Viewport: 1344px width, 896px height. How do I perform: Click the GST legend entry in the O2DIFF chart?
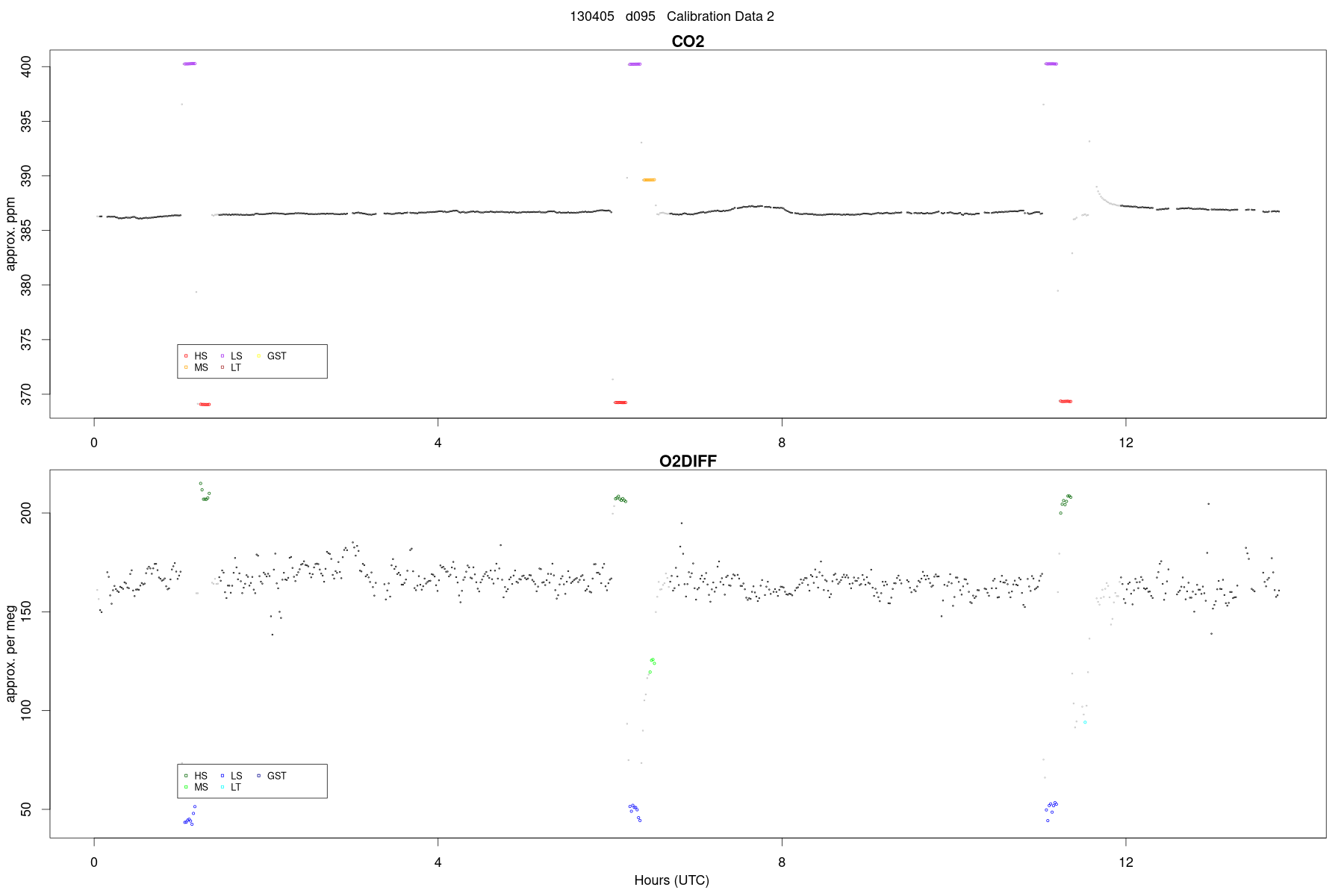click(271, 776)
